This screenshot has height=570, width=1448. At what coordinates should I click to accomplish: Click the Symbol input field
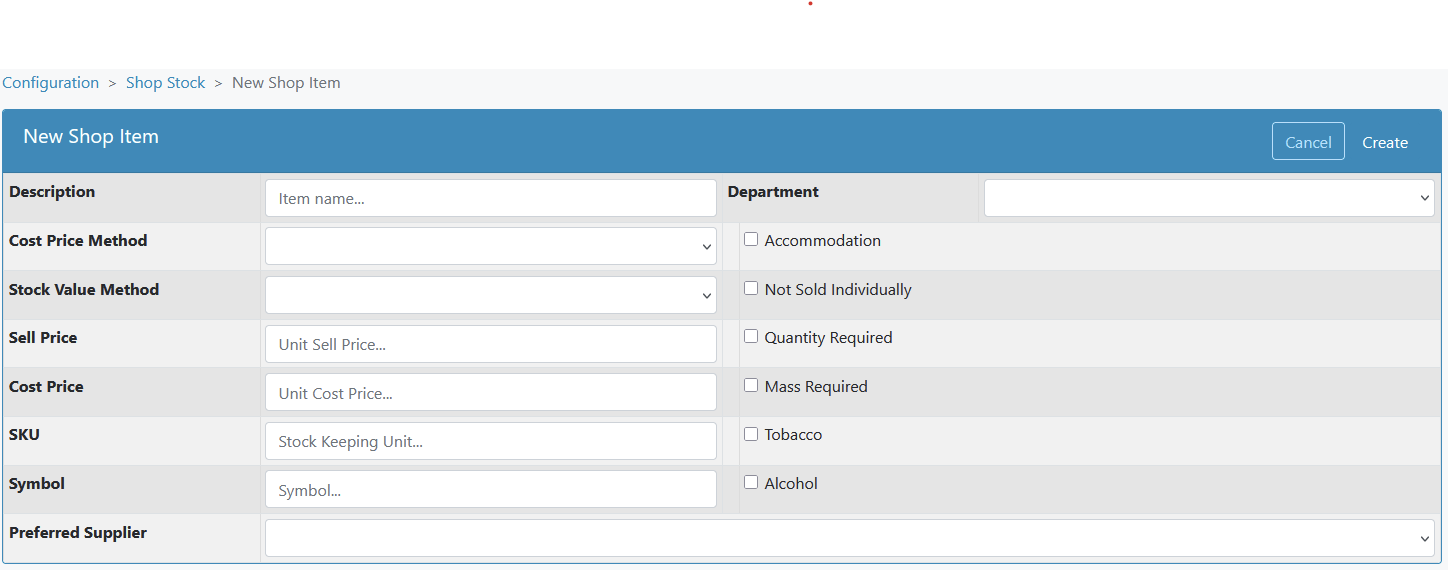pos(491,489)
